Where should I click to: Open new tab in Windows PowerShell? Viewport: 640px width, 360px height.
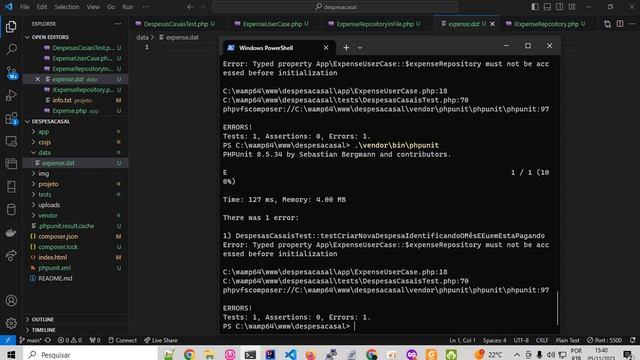346,48
